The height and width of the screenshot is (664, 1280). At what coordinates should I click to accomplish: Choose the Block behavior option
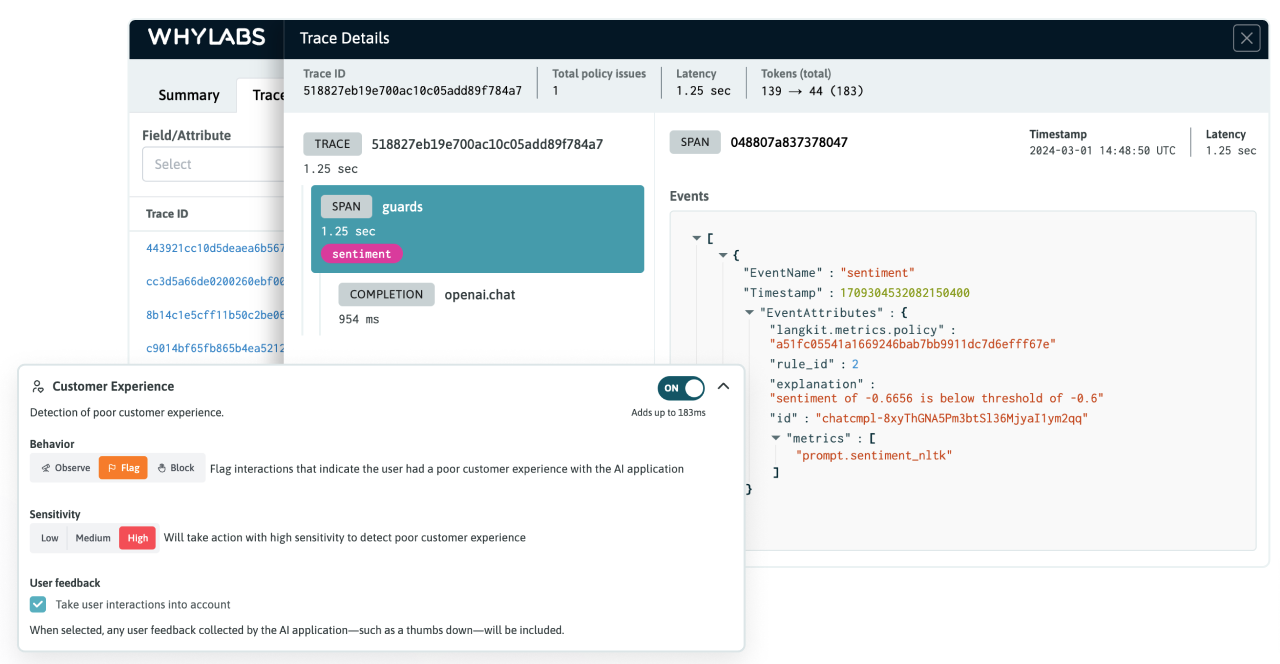(176, 468)
